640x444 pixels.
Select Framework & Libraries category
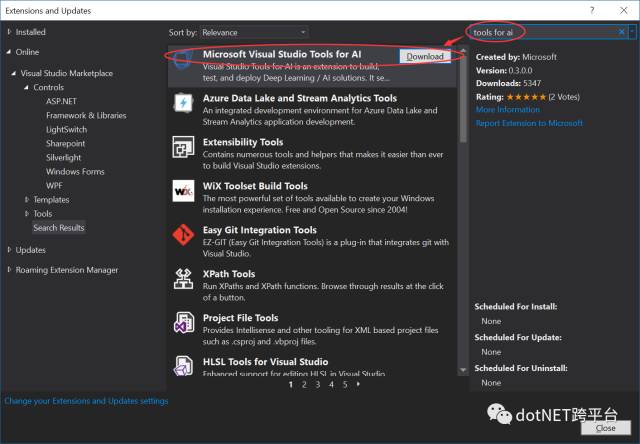tap(86, 115)
